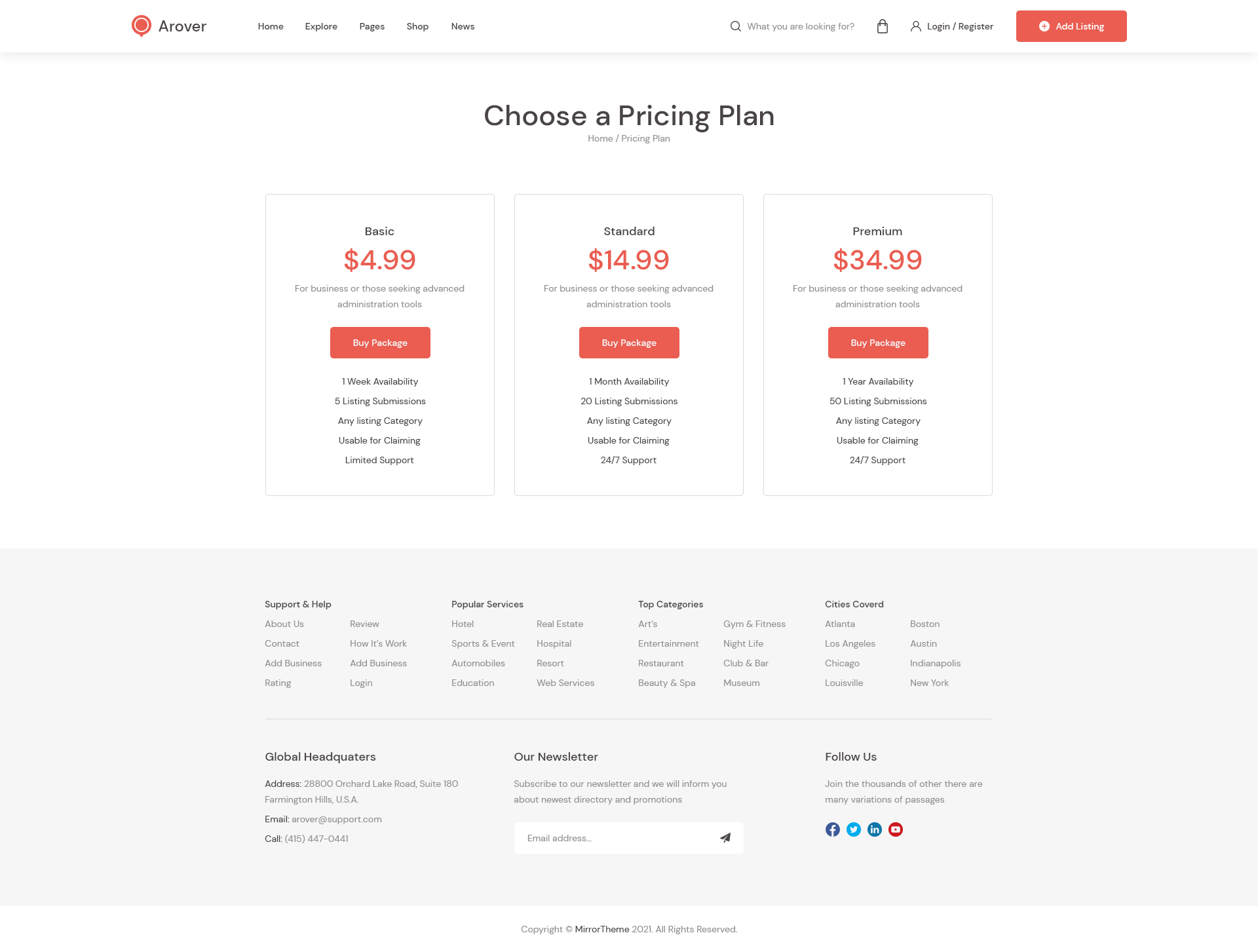Image resolution: width=1258 pixels, height=952 pixels.
Task: Open the Explore menu
Action: [321, 26]
